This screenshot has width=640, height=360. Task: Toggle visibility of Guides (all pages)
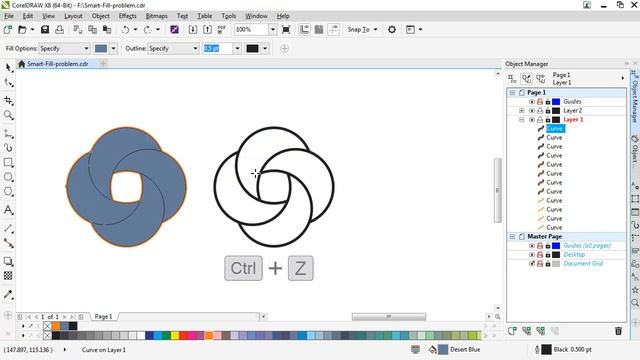click(x=531, y=246)
